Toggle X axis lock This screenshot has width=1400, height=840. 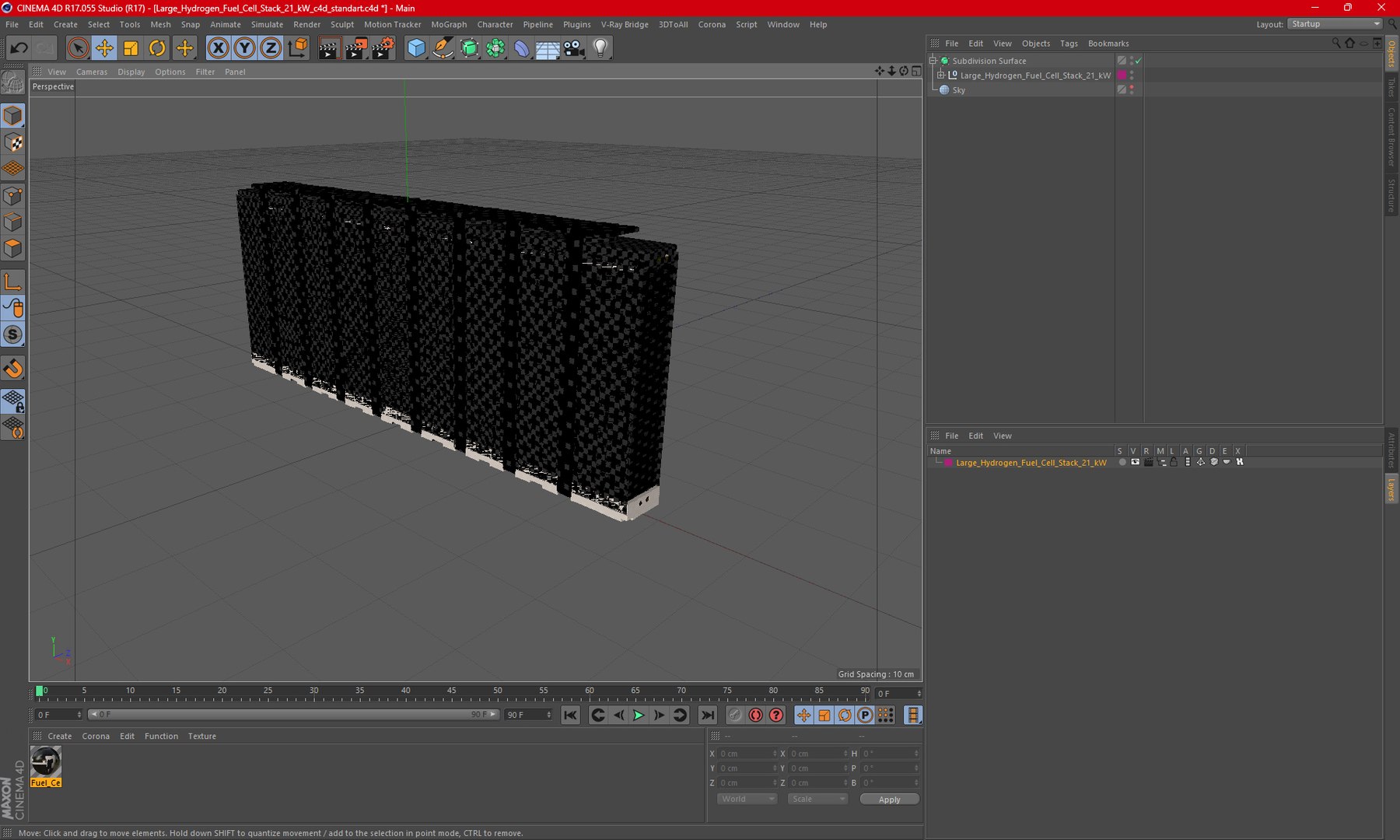click(219, 48)
